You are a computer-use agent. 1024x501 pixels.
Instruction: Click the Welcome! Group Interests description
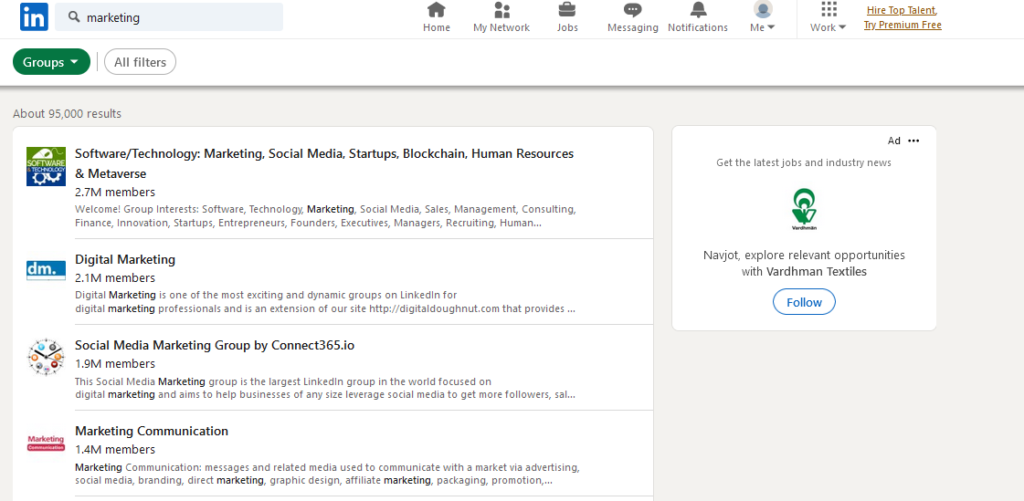point(325,216)
